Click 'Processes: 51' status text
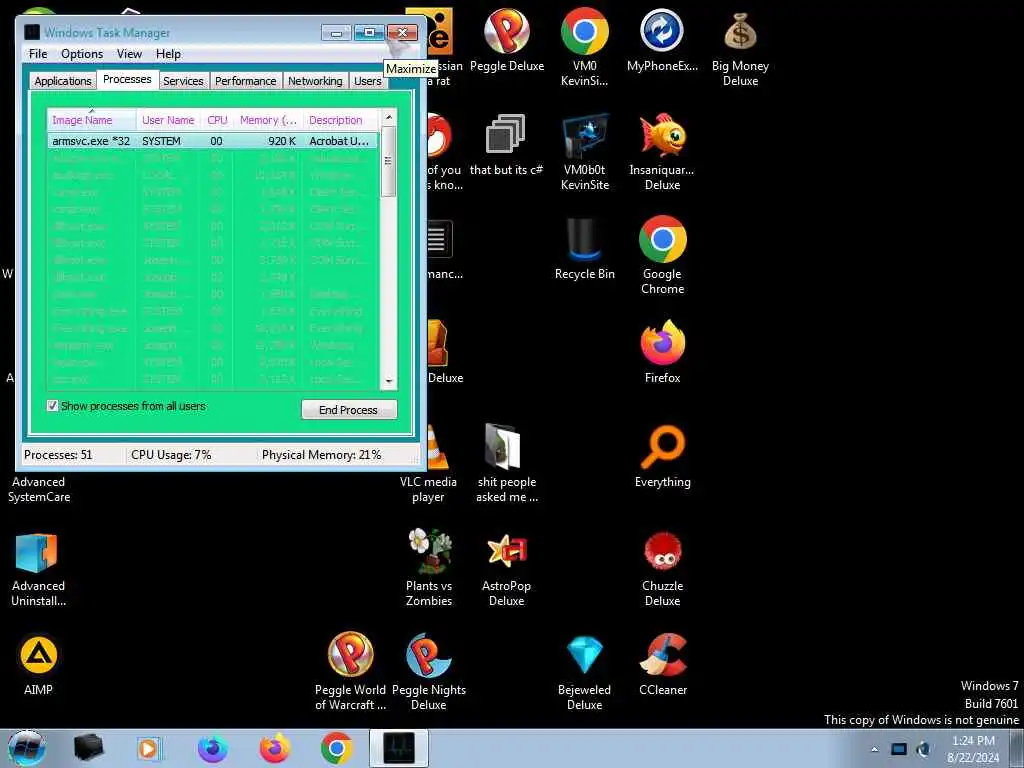This screenshot has width=1024, height=768. pyautogui.click(x=58, y=455)
